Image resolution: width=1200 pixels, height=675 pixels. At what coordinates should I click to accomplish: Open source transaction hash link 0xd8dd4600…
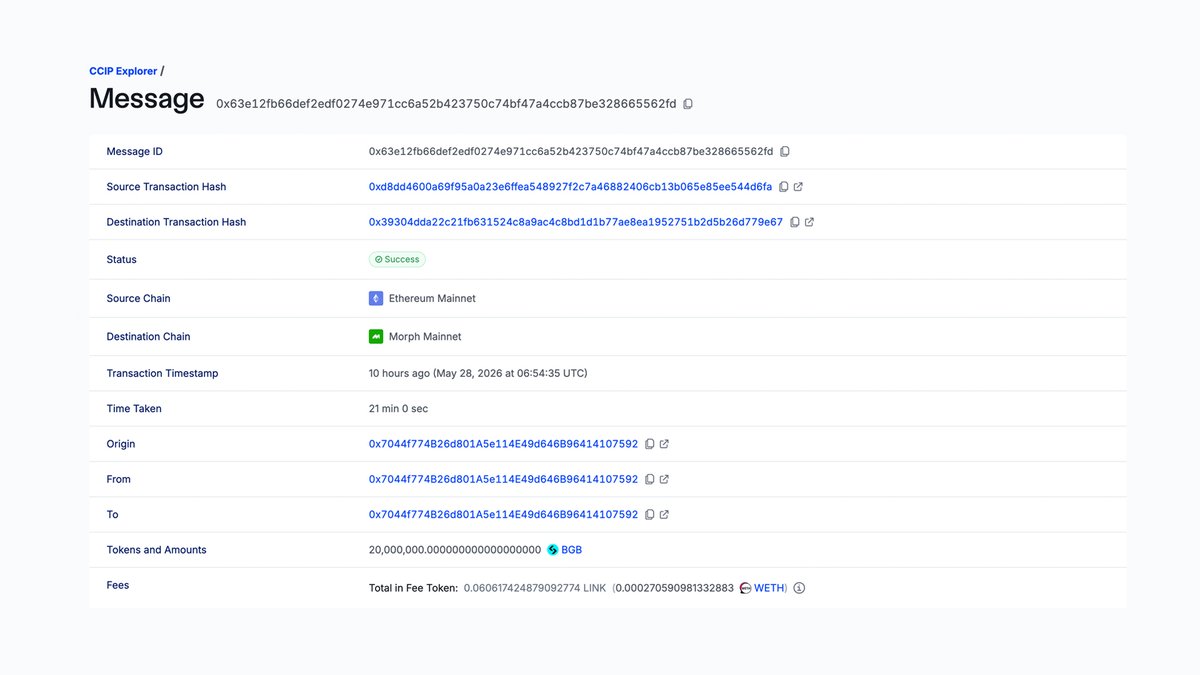pos(571,187)
